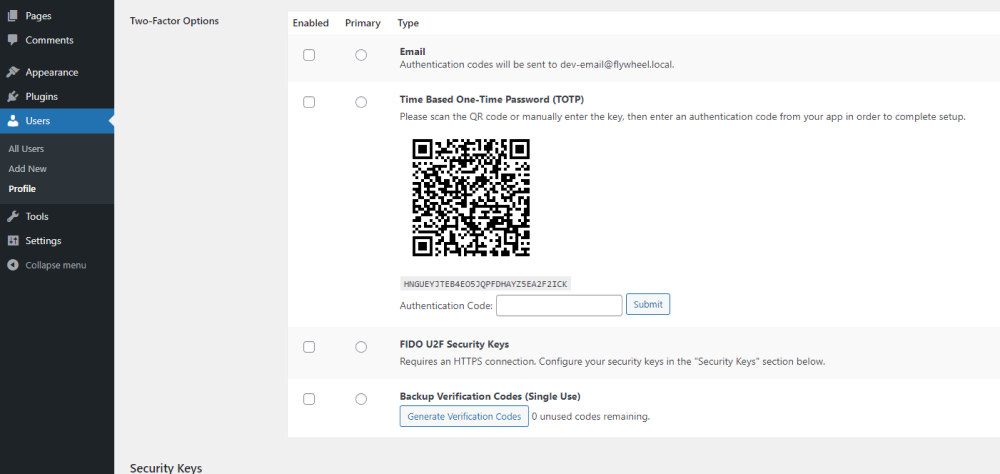Screen dimensions: 1000x474
Task: Click the Appearance paintbrush icon
Action: click(x=13, y=72)
